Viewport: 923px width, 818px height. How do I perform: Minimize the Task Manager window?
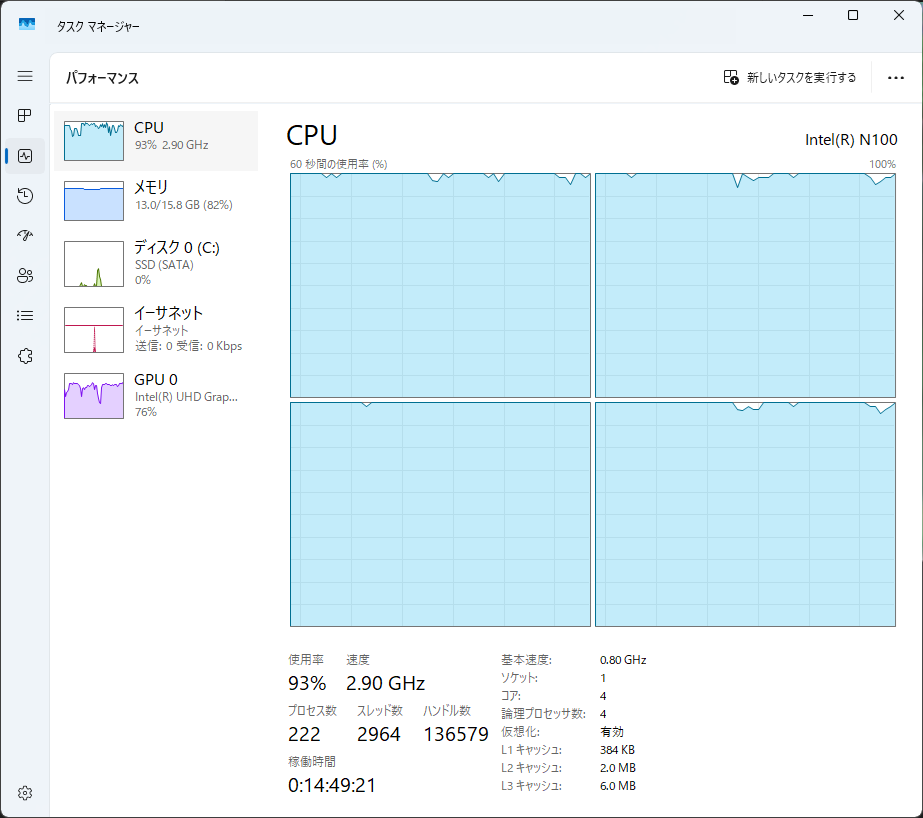point(808,15)
